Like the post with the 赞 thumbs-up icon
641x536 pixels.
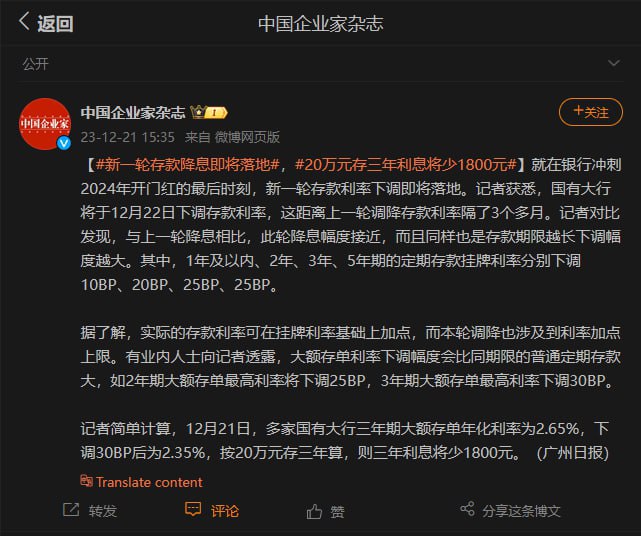pyautogui.click(x=314, y=511)
